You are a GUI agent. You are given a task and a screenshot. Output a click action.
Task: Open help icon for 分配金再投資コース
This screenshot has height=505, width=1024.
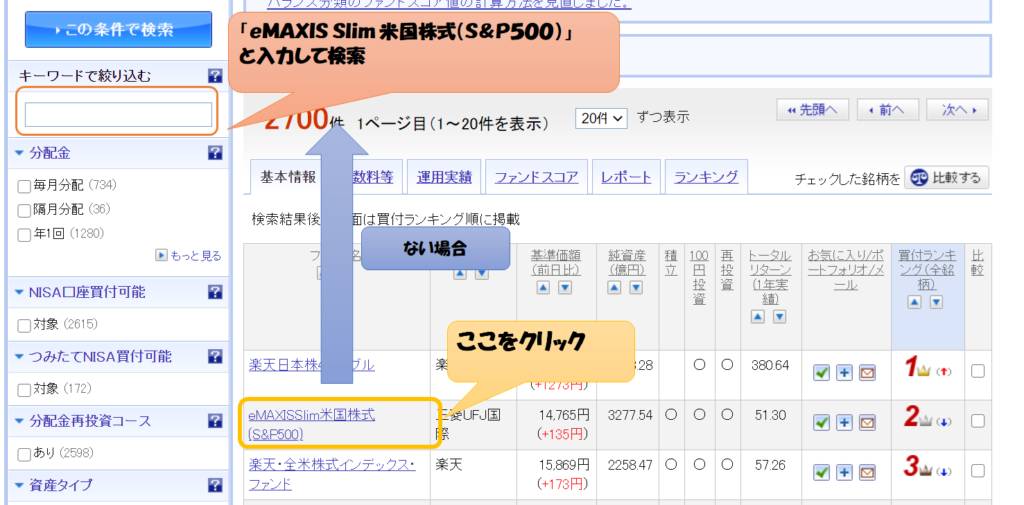point(215,421)
